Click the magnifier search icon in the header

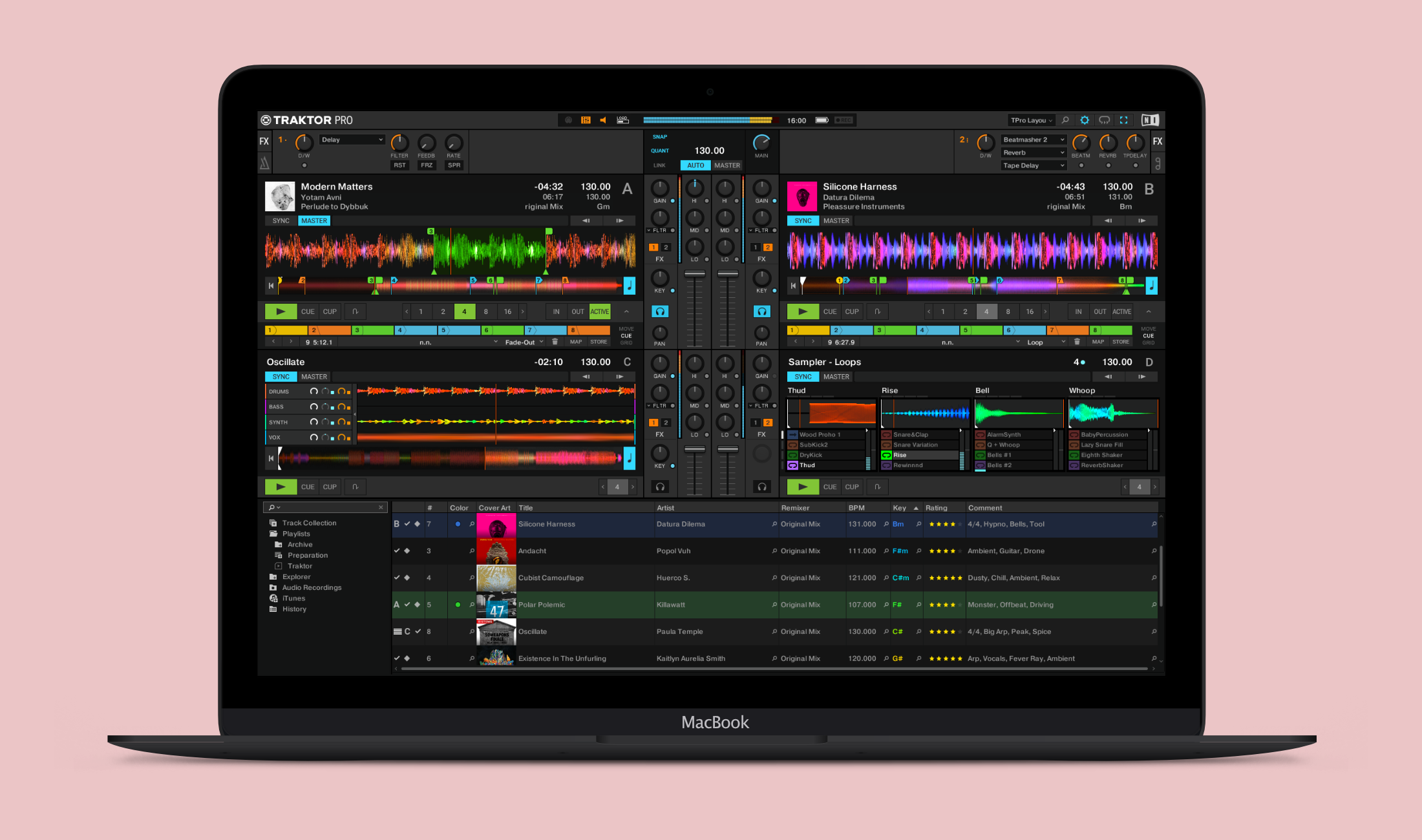1065,120
